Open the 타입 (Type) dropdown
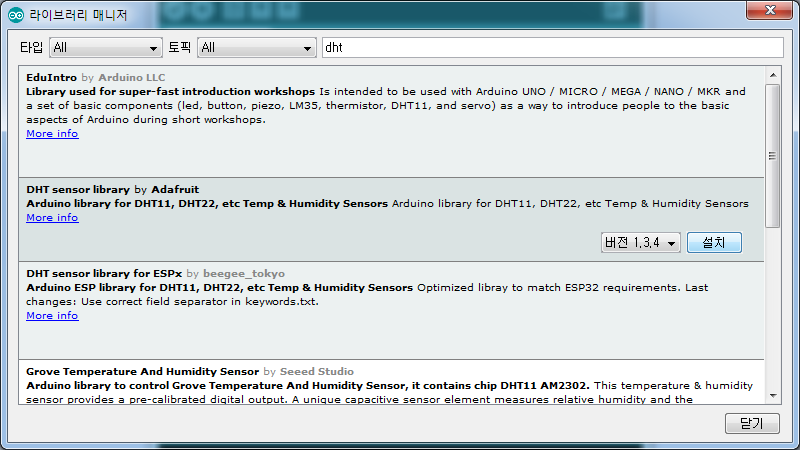Viewport: 800px width, 451px height. pos(106,48)
